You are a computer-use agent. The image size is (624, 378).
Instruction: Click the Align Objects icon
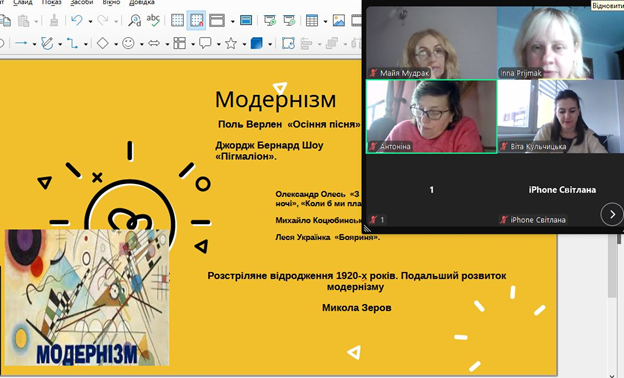[306, 43]
